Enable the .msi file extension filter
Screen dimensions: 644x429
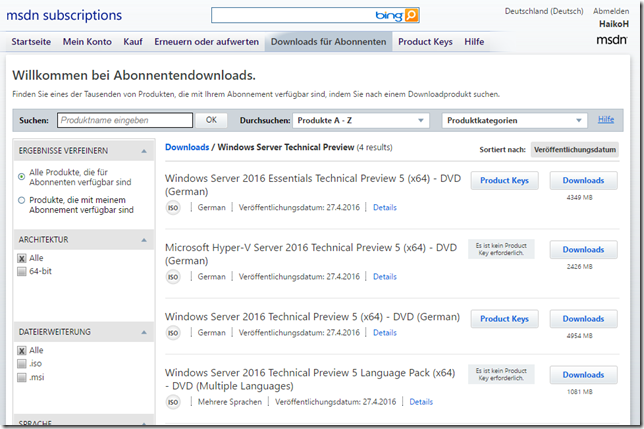coord(22,377)
